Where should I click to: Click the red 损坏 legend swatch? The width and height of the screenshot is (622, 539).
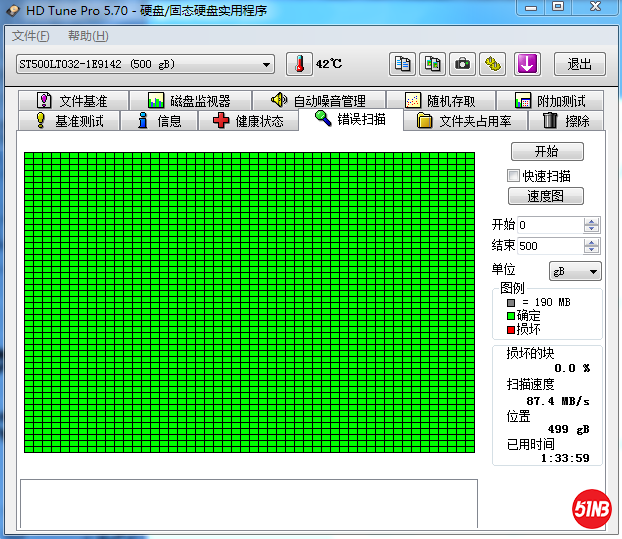click(x=511, y=330)
